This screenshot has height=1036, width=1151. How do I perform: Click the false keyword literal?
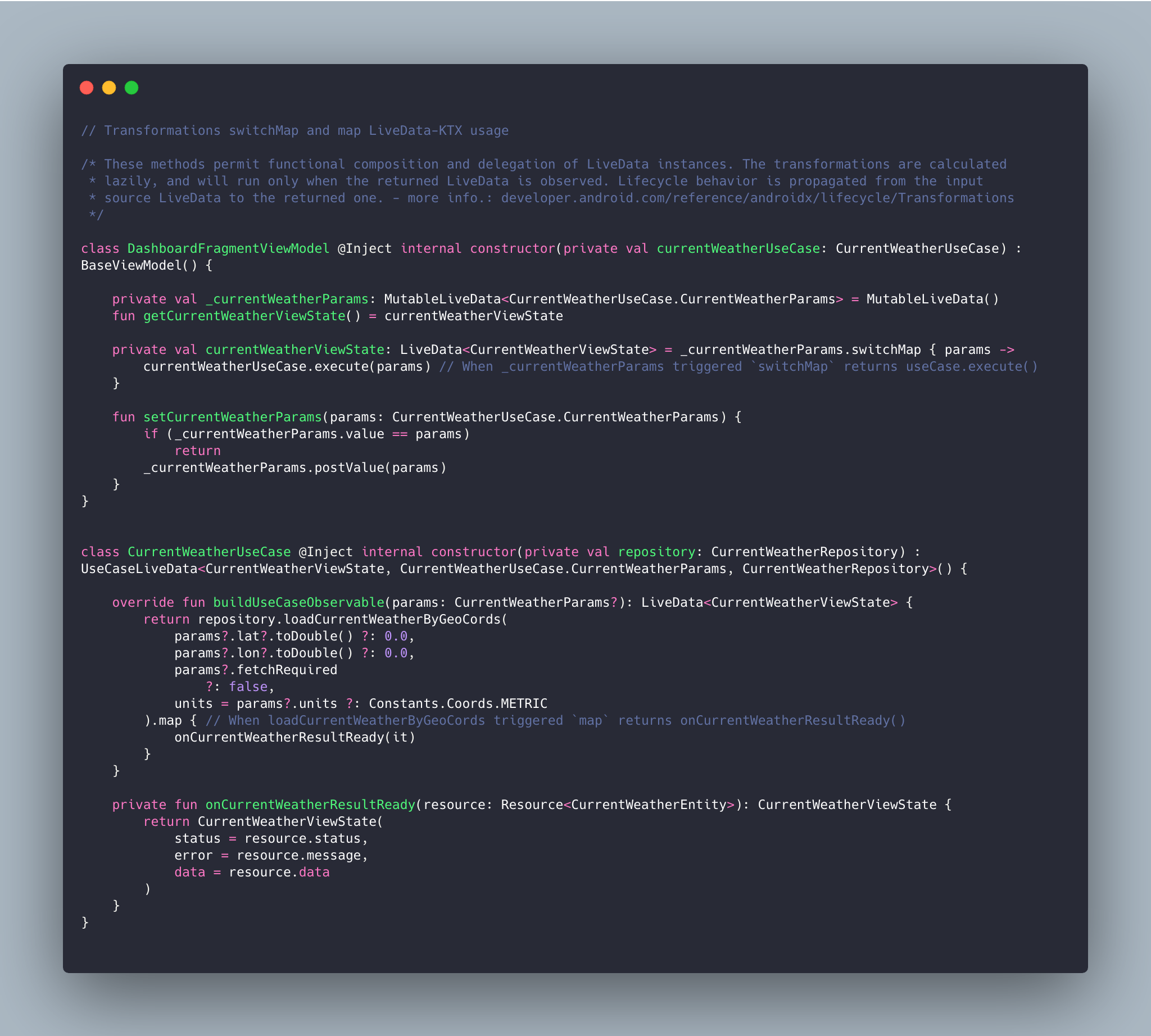tap(248, 687)
